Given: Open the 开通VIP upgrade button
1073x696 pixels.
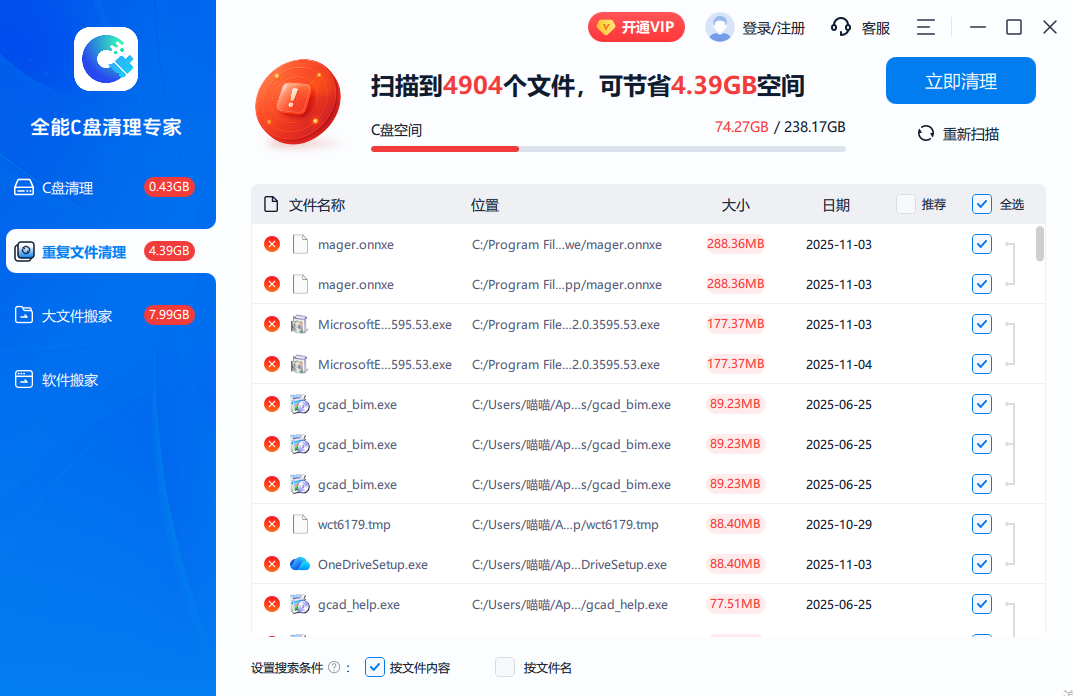Looking at the screenshot, I should [636, 27].
